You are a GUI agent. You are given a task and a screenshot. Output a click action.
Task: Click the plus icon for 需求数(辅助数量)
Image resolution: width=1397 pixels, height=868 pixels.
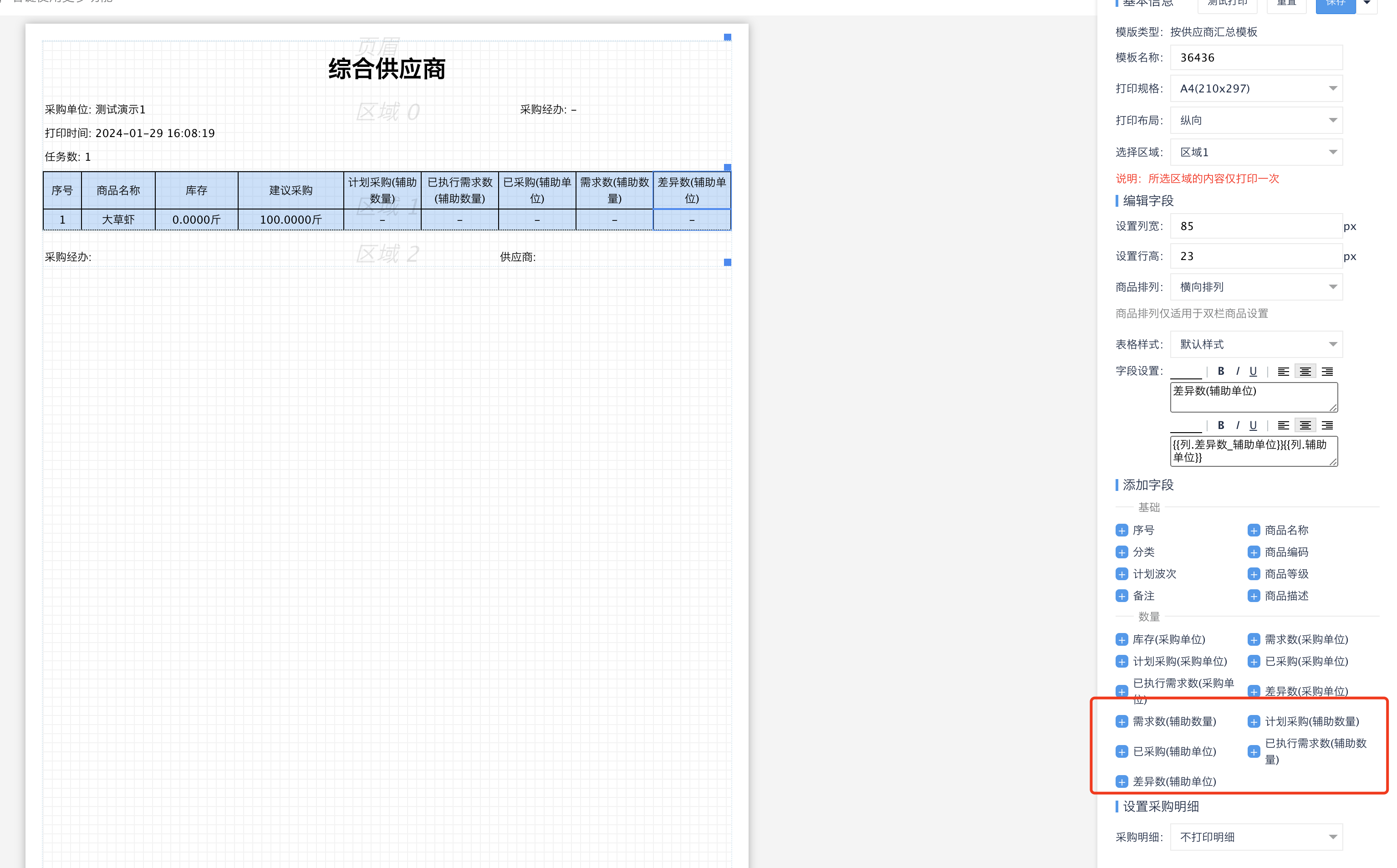click(1122, 721)
